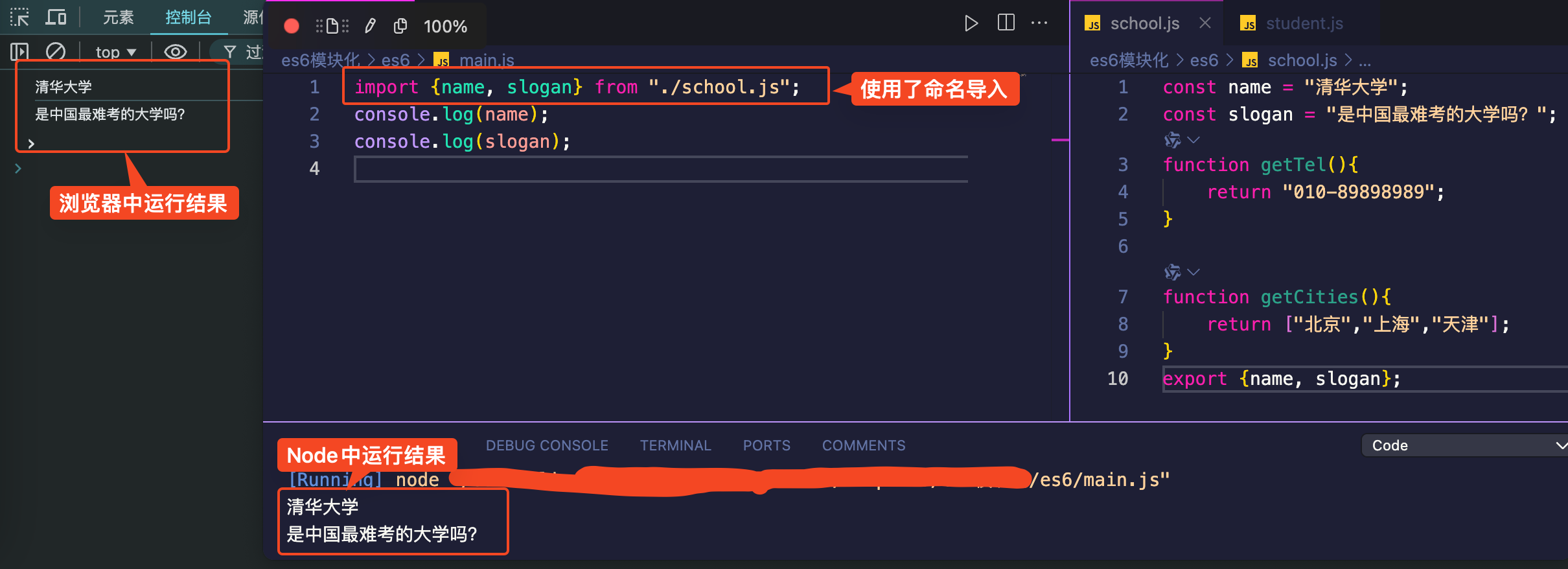Open the Code output channel dropdown
Screen dimensions: 1568x569
1464,445
